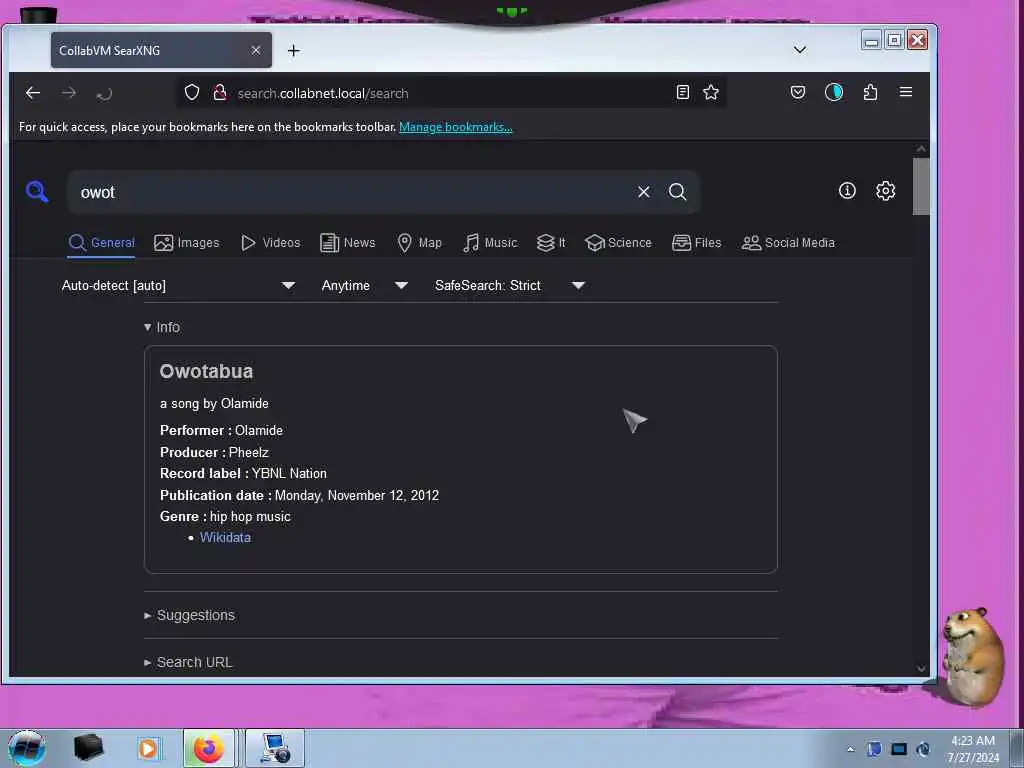Open the SearXNG about info icon
This screenshot has width=1024, height=768.
coord(847,190)
